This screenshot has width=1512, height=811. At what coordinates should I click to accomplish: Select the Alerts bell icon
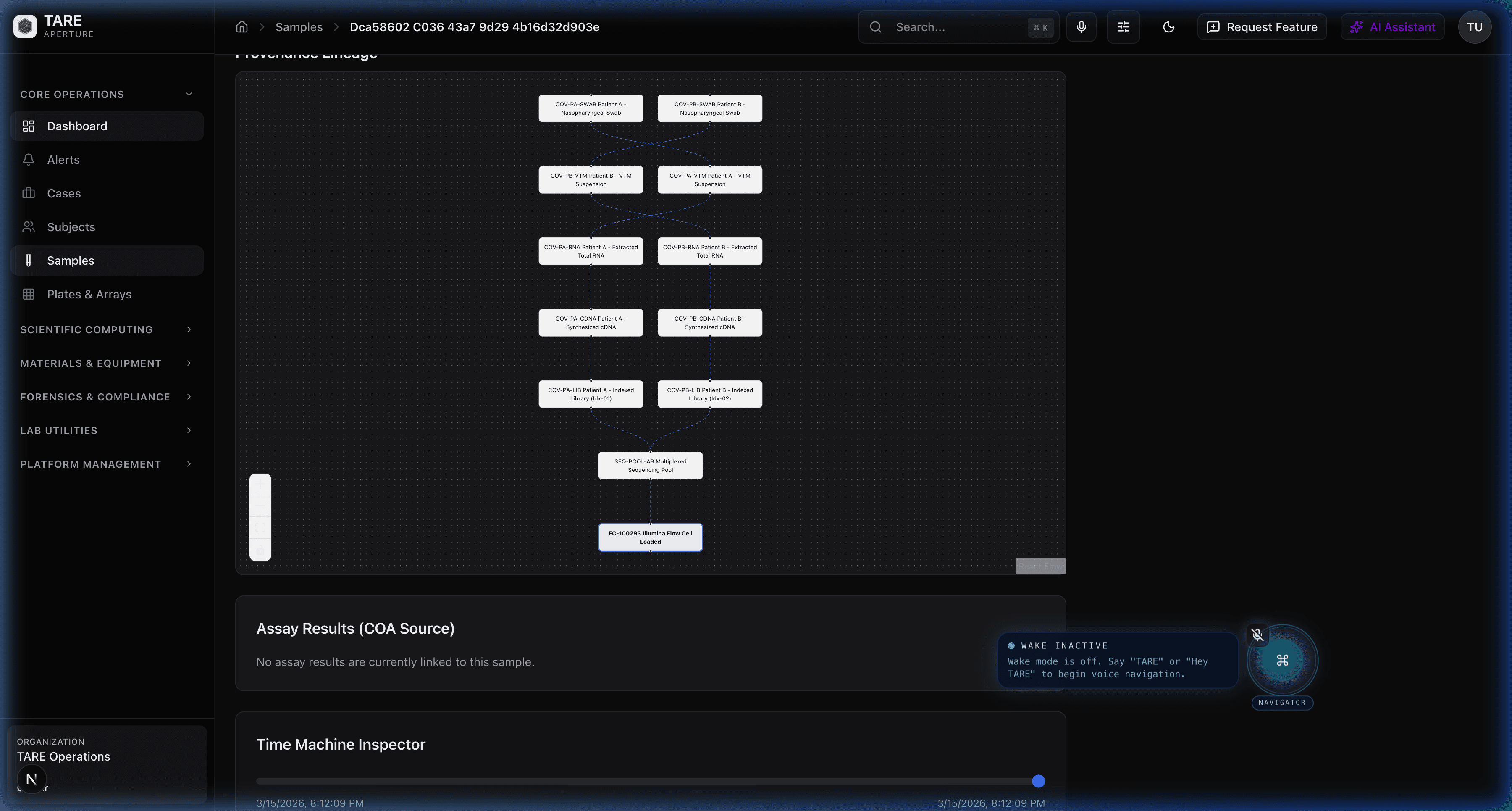29,159
